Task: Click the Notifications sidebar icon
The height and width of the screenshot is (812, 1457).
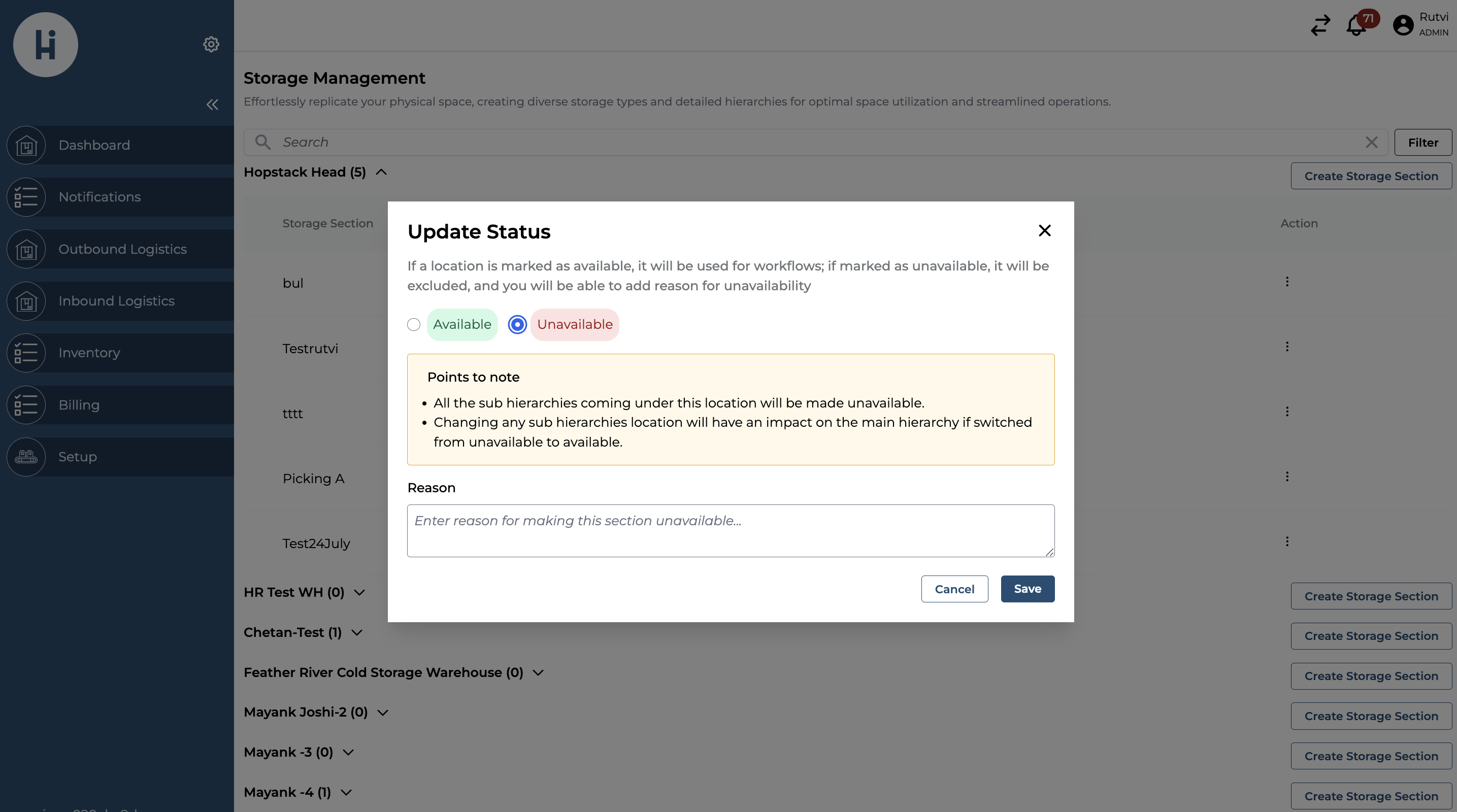Action: tap(26, 196)
